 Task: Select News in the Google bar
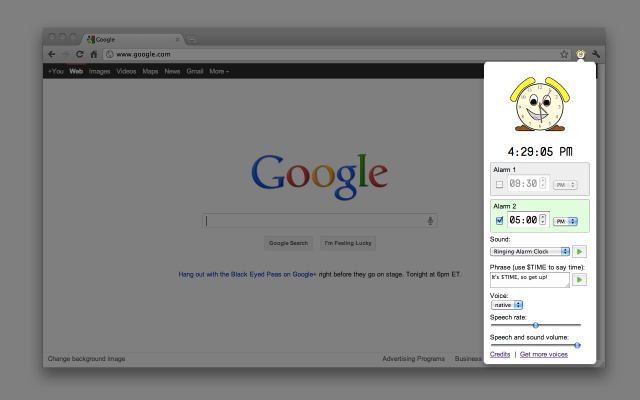coord(172,71)
